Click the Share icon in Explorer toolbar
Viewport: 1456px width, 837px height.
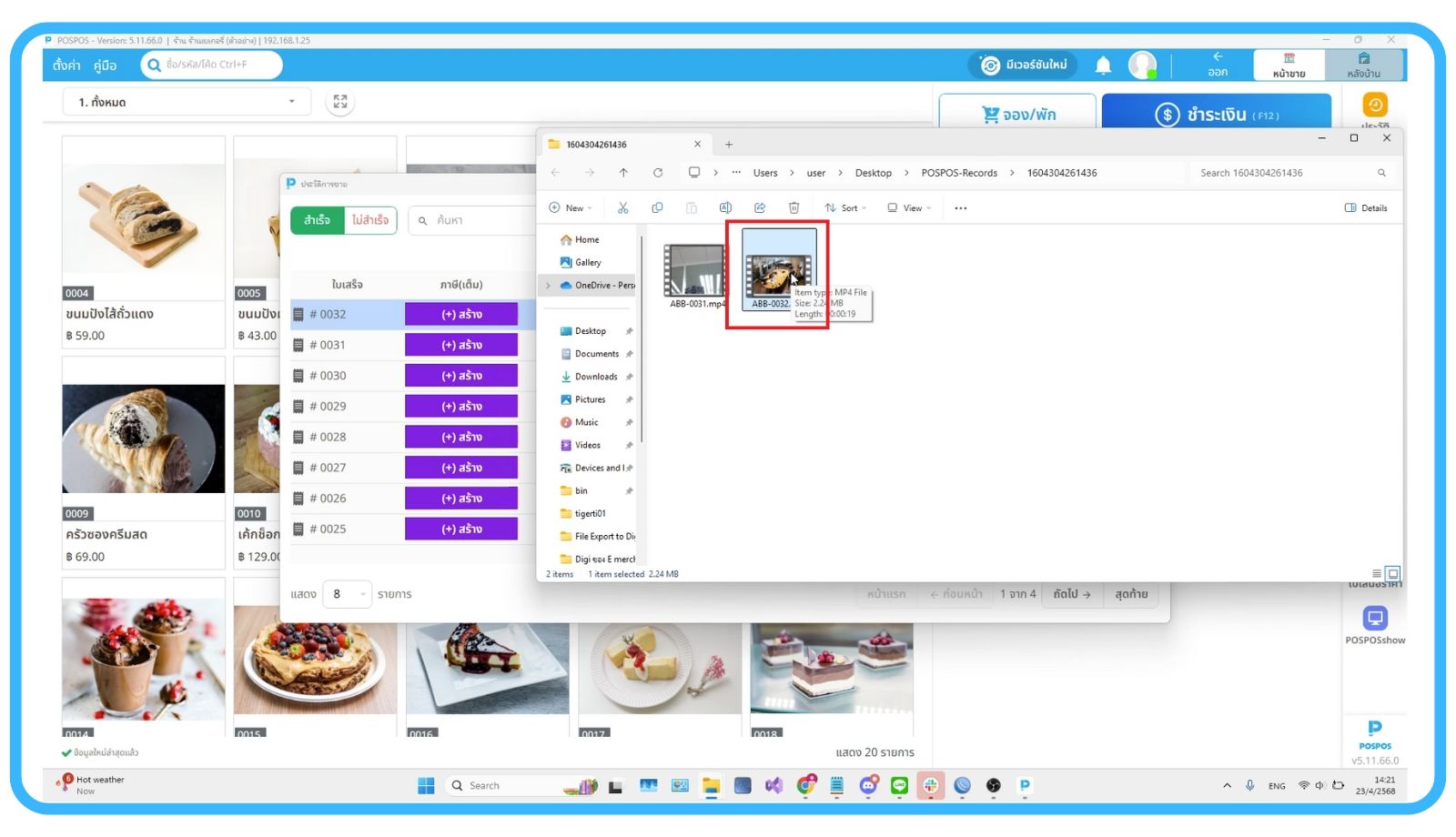(760, 208)
